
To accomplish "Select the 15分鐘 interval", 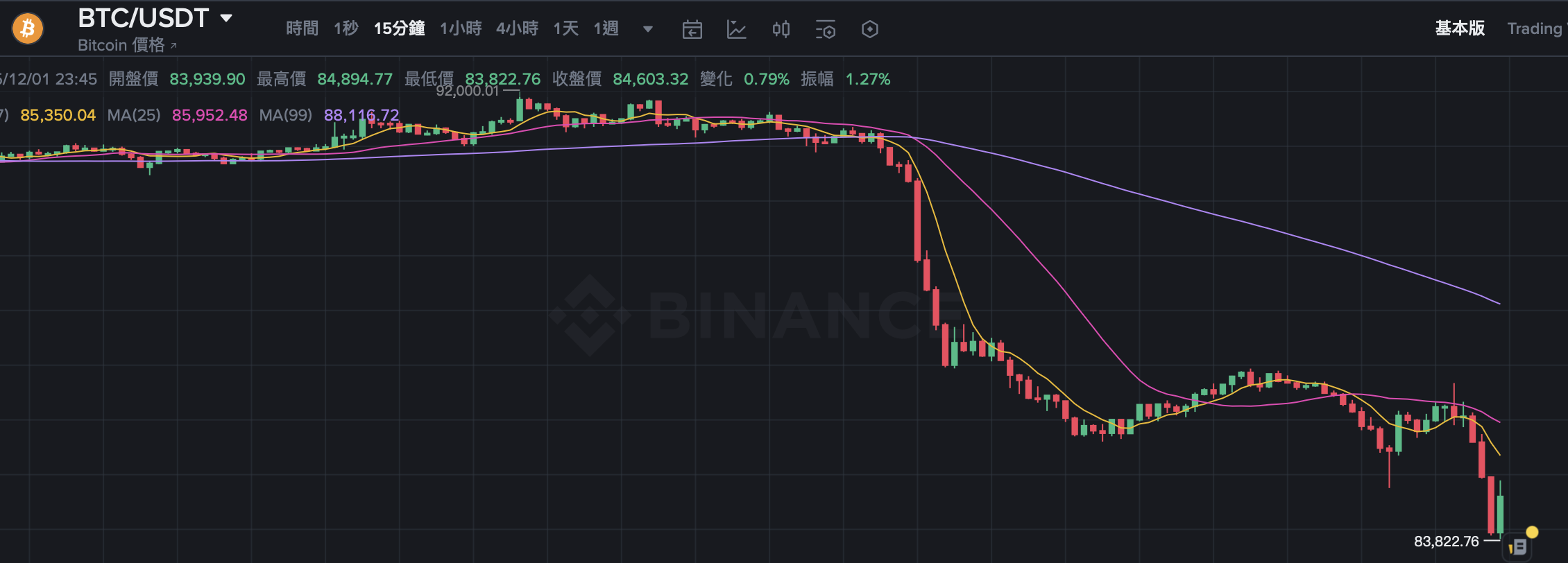I will point(399,28).
